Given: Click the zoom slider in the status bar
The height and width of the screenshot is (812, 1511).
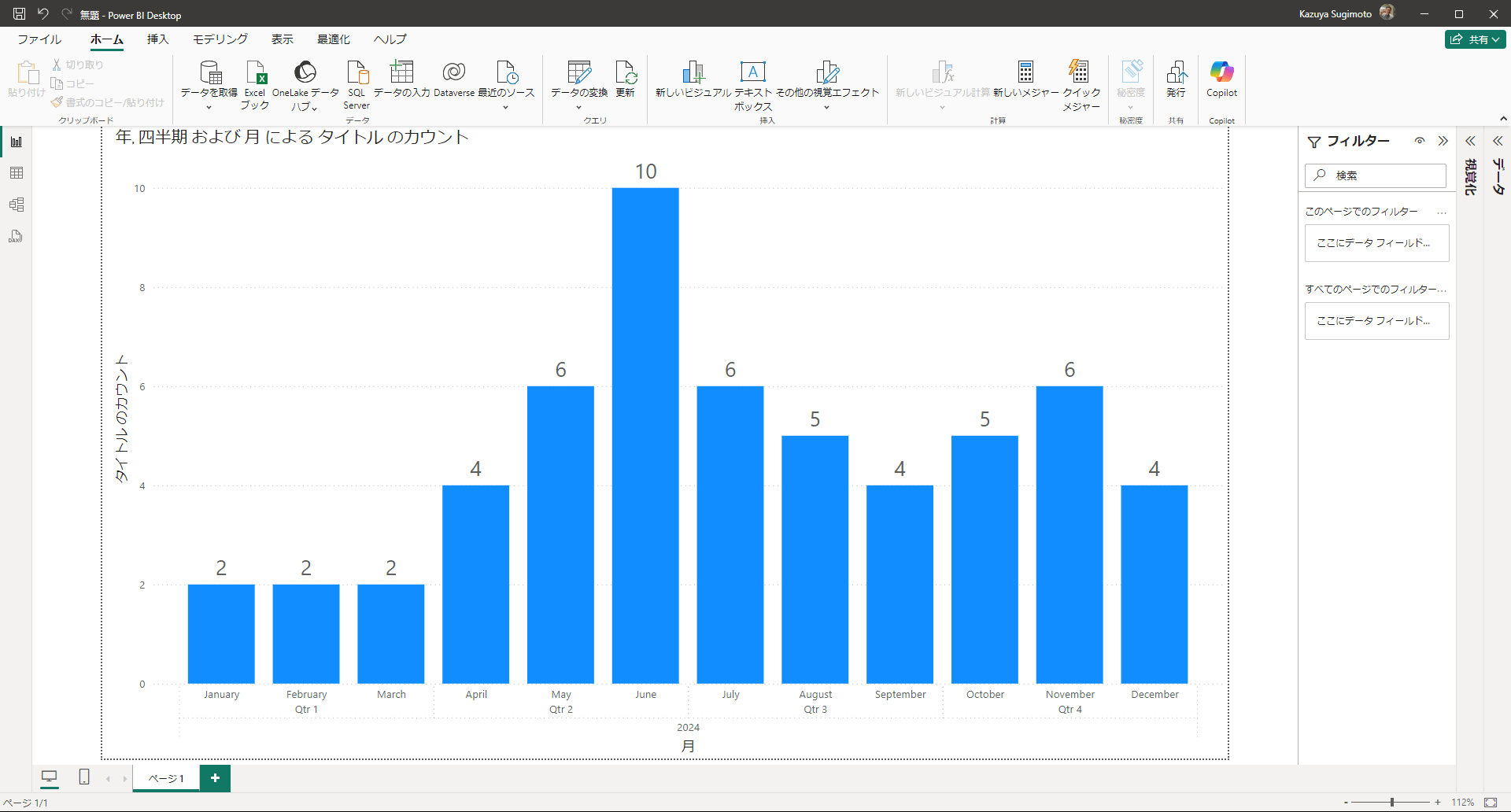Looking at the screenshot, I should pyautogui.click(x=1391, y=803).
